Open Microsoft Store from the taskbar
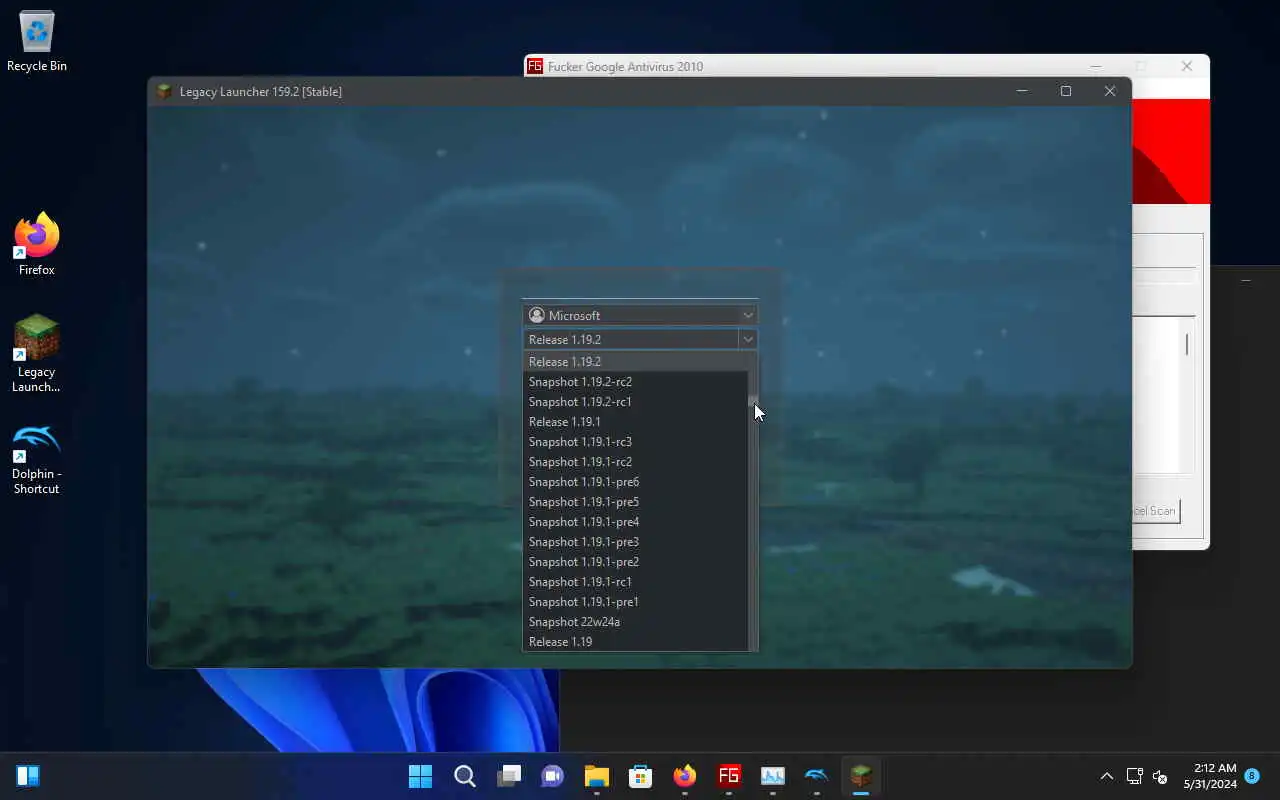Screen dimensions: 1280x800 [x=641, y=776]
